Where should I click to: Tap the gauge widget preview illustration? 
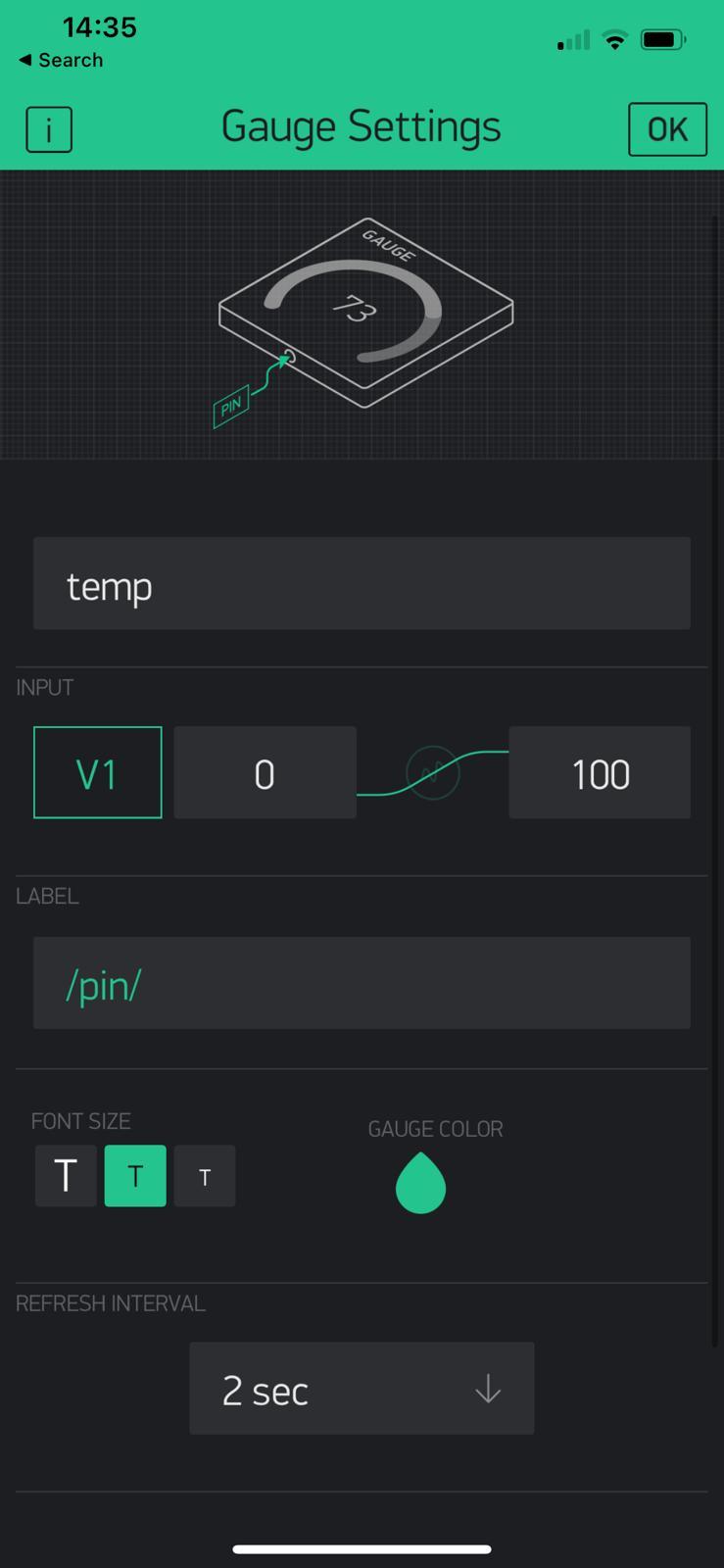(365, 312)
